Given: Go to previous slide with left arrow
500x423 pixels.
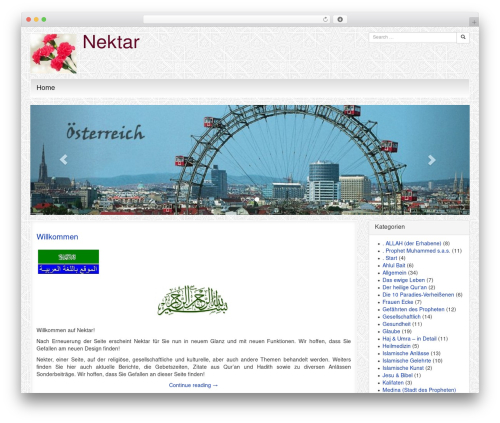Looking at the screenshot, I should (63, 160).
